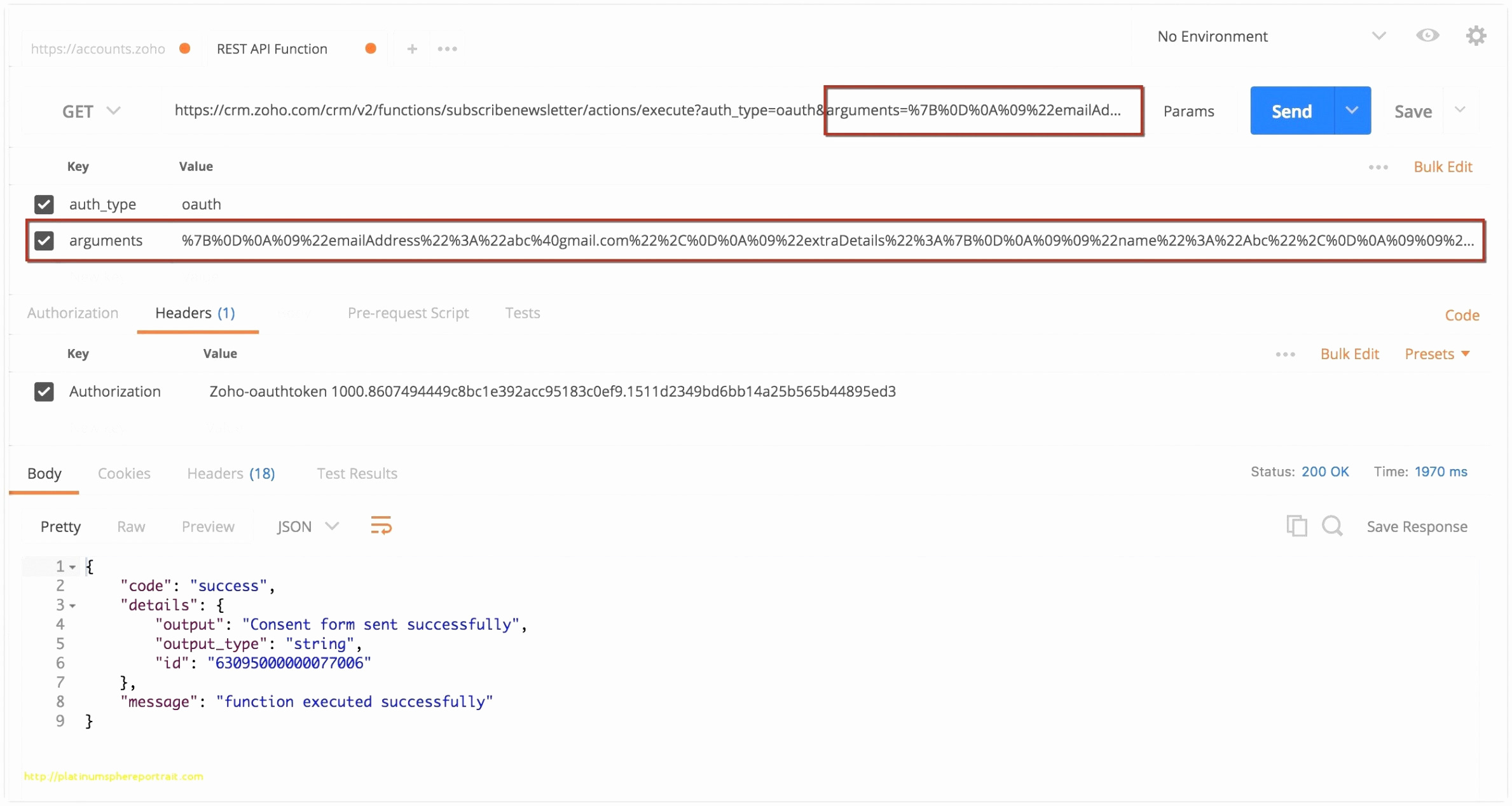Click the Bulk Edit option in Params

point(1441,166)
